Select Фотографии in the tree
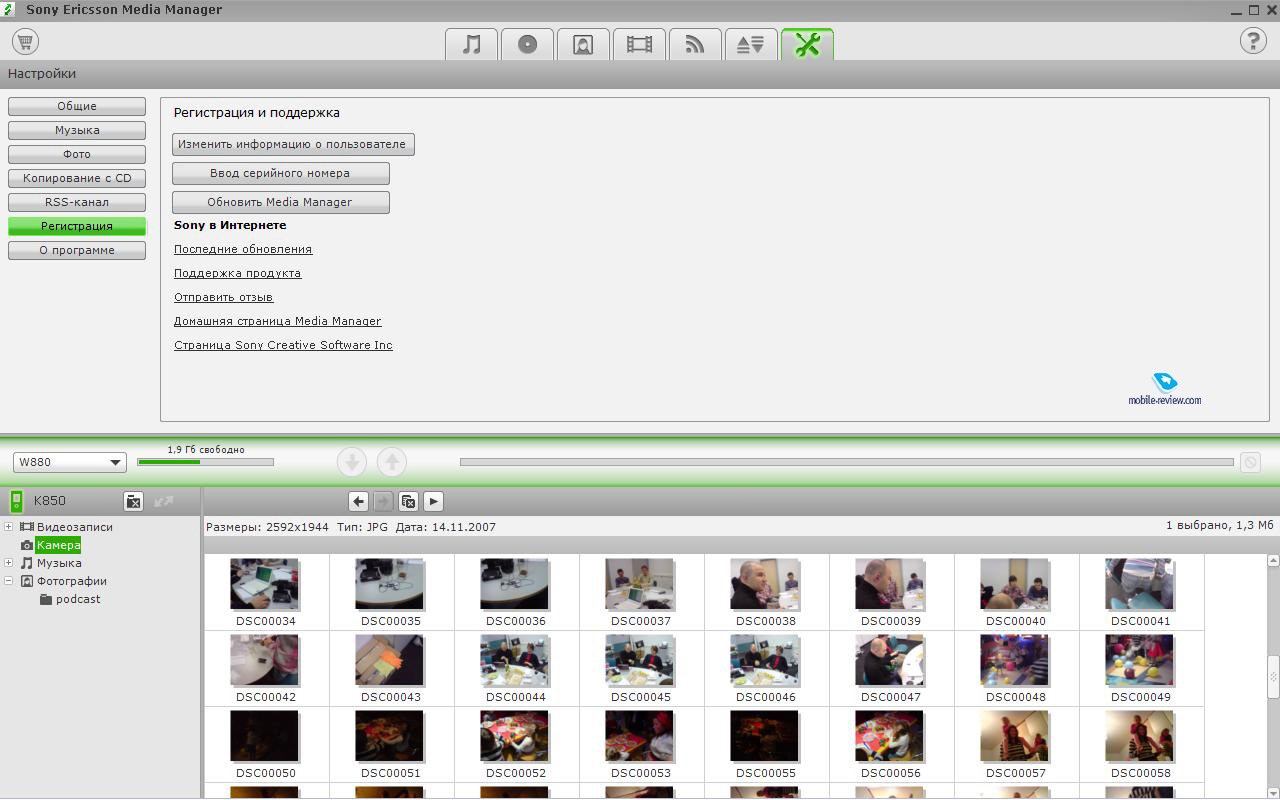 tap(72, 581)
